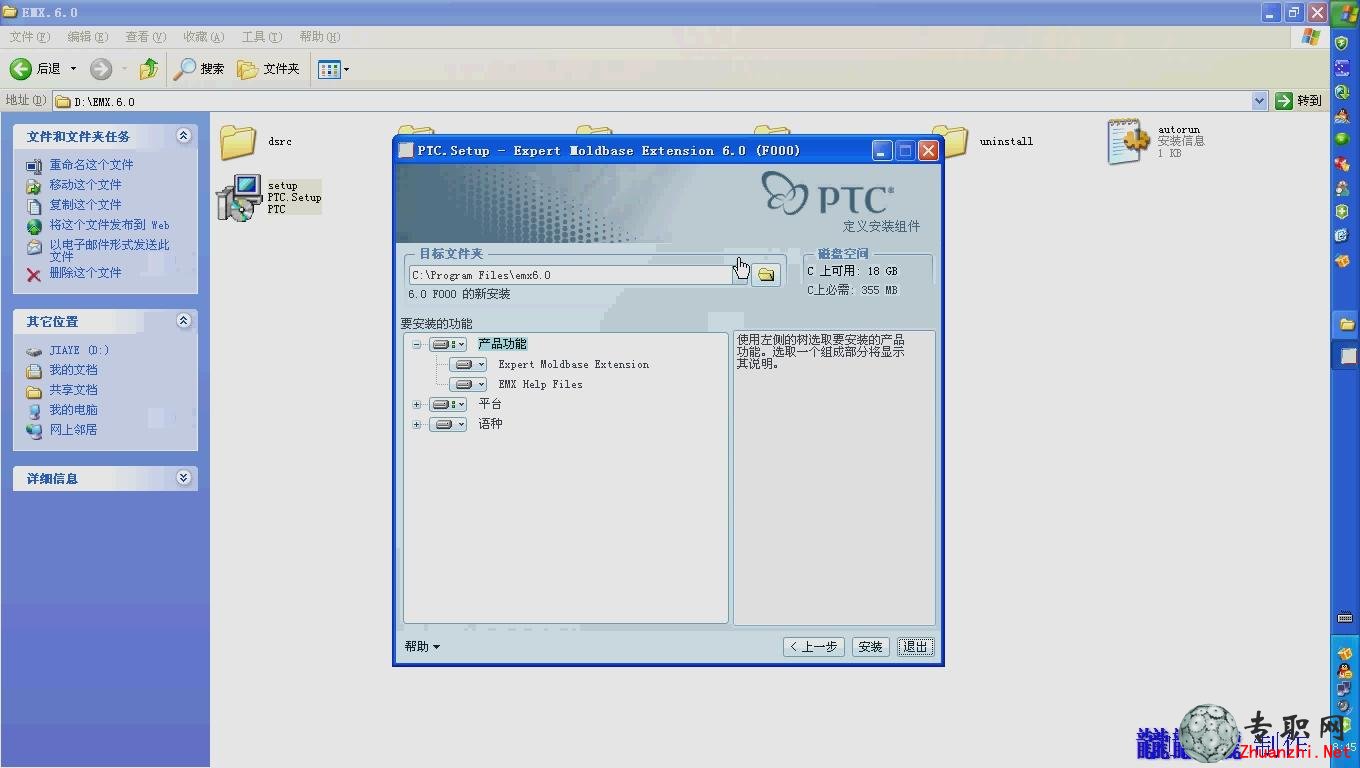The height and width of the screenshot is (768, 1360).
Task: Open the address bar dropdown arrow
Action: 1259,101
